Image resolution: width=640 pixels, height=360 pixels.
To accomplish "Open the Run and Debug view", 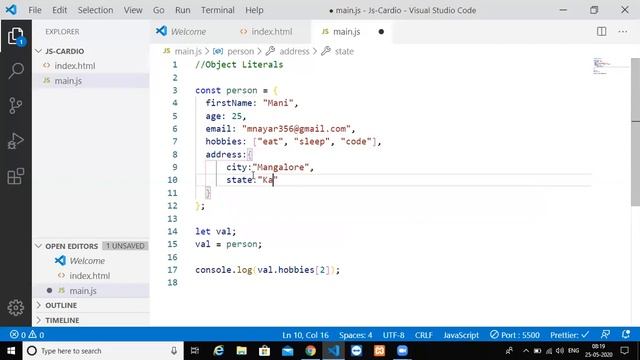I will coord(16,141).
